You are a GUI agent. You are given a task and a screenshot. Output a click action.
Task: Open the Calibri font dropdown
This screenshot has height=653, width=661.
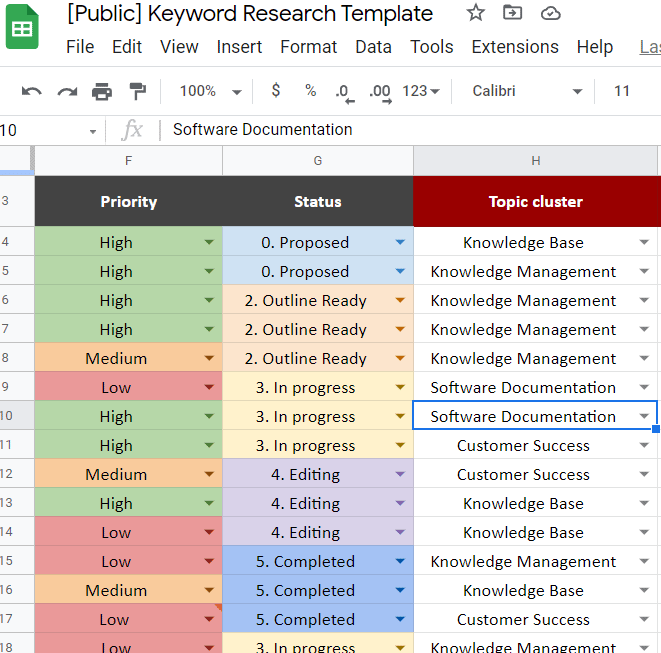coord(527,91)
